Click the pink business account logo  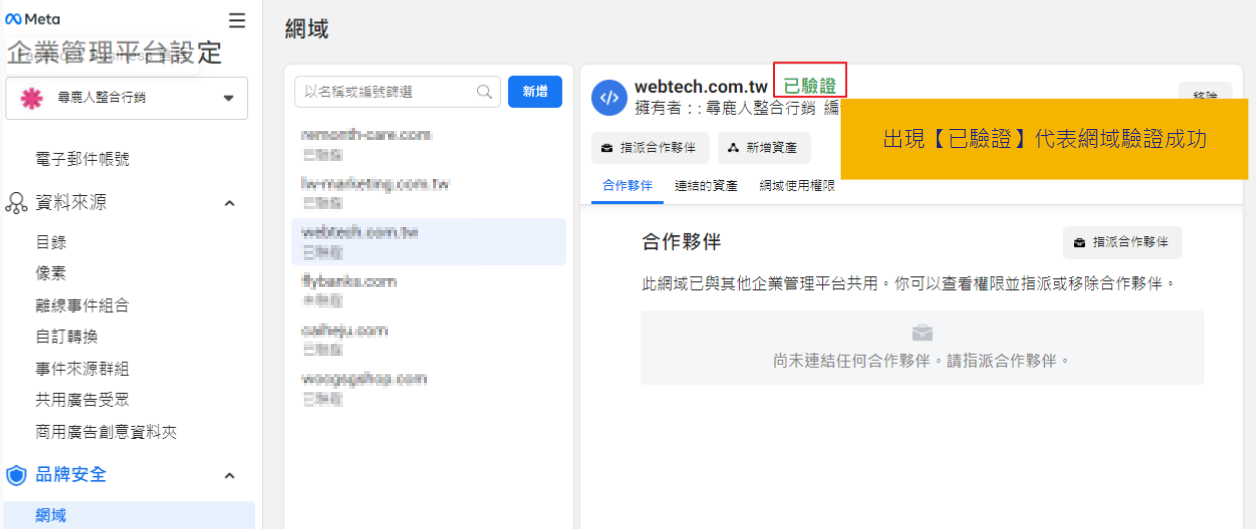[x=31, y=98]
